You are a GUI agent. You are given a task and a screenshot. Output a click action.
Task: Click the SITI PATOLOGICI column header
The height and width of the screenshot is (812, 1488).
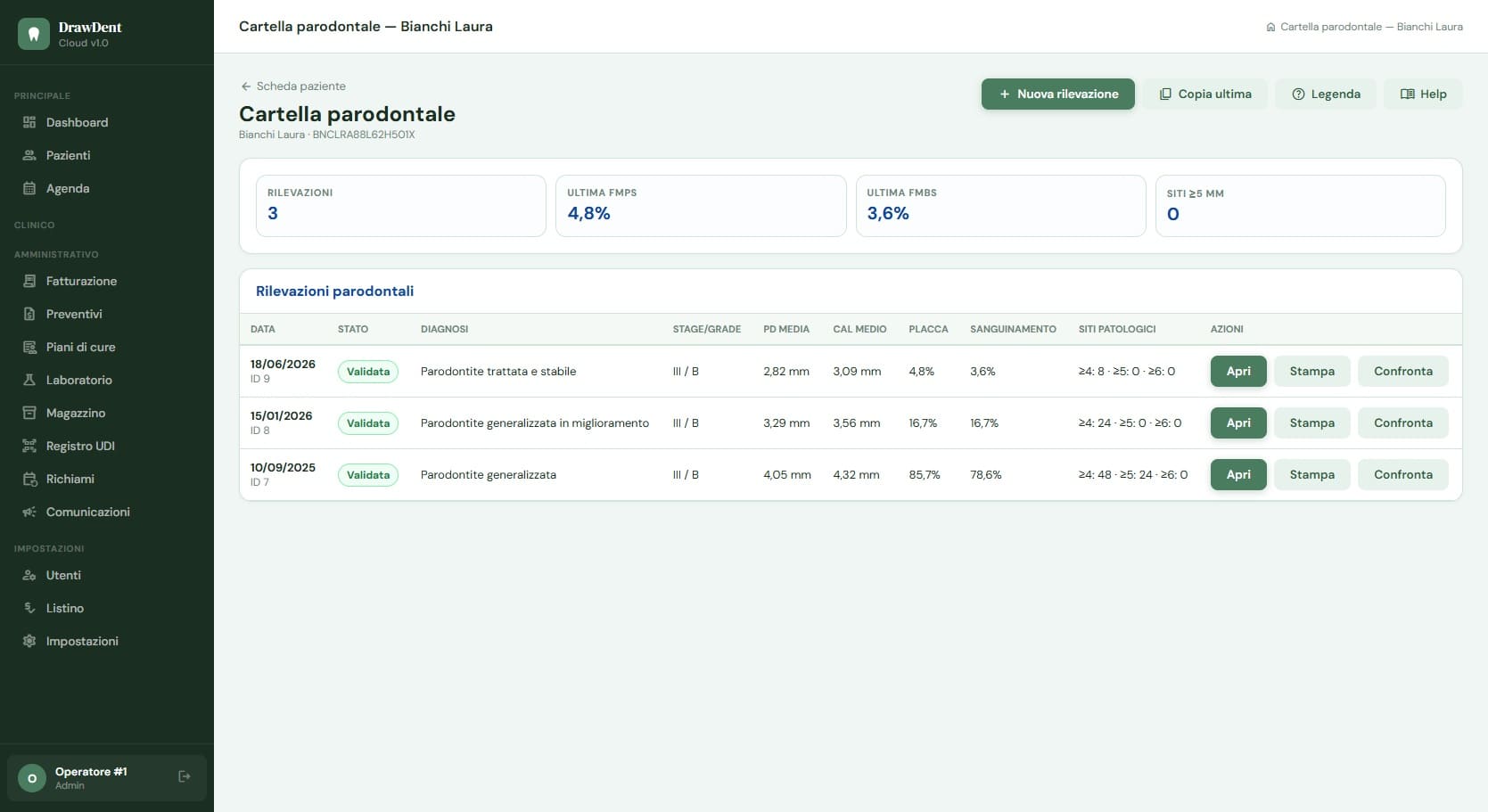1117,329
